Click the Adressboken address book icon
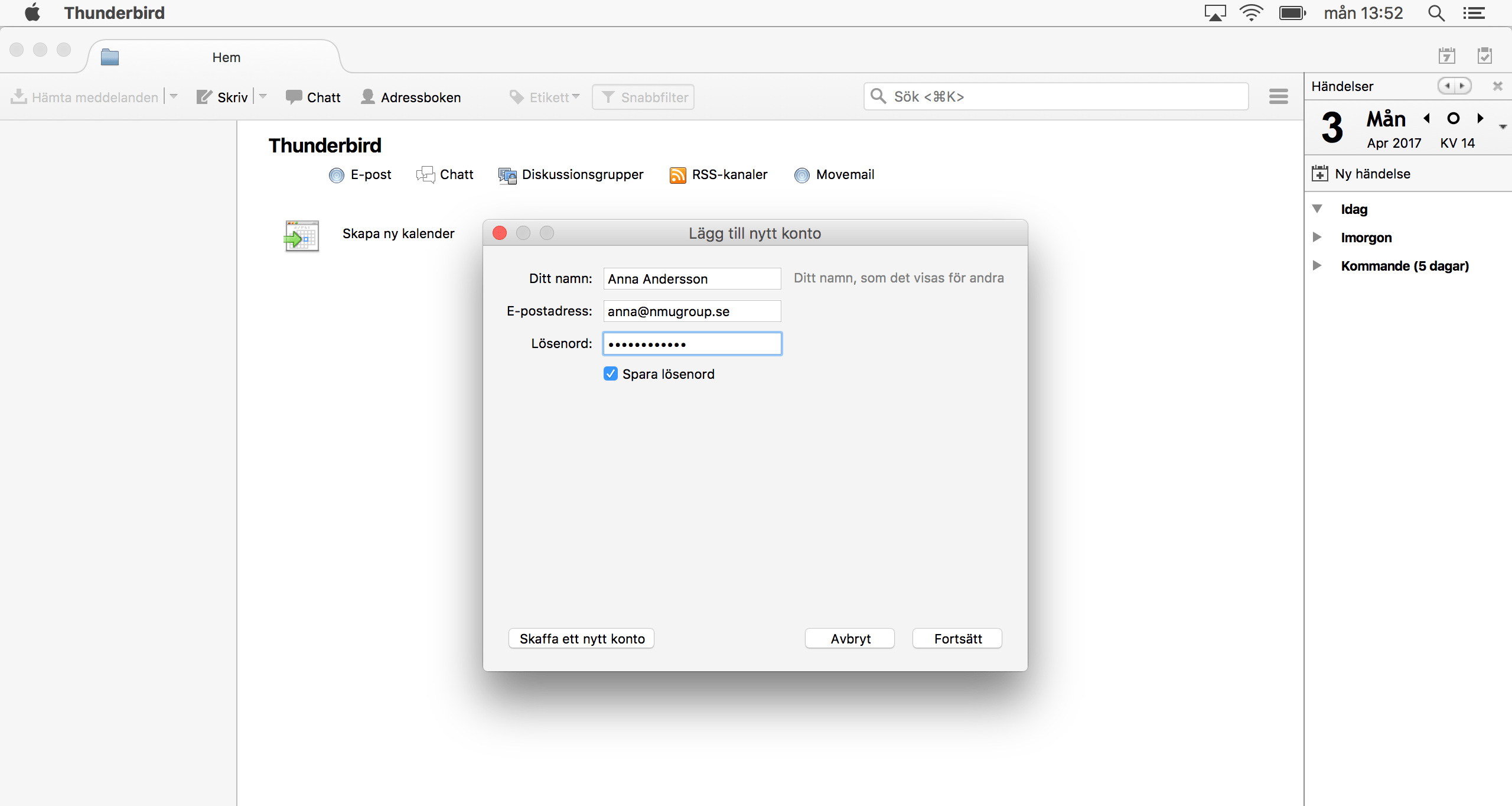 tap(368, 96)
